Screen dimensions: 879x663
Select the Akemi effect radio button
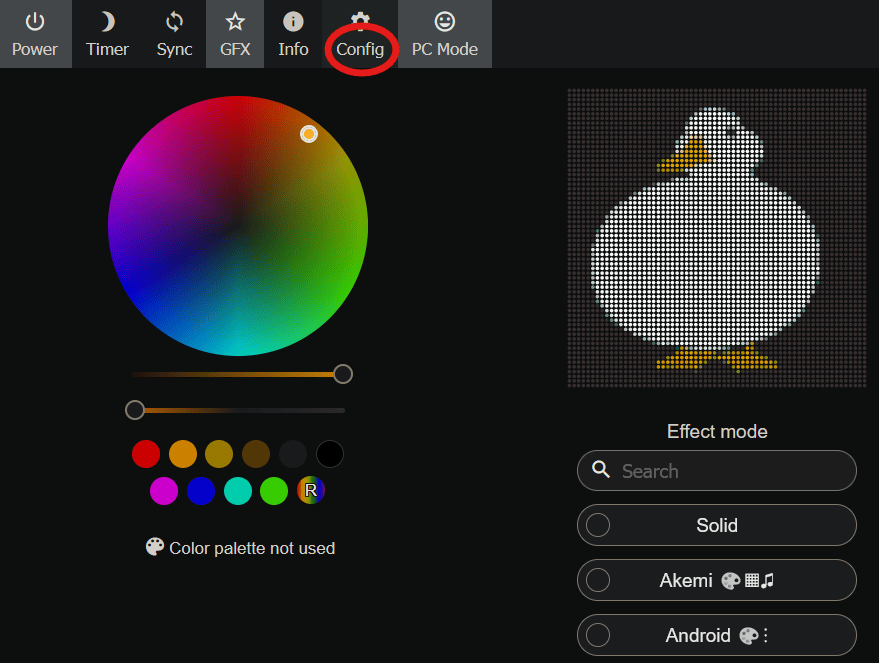pos(598,580)
